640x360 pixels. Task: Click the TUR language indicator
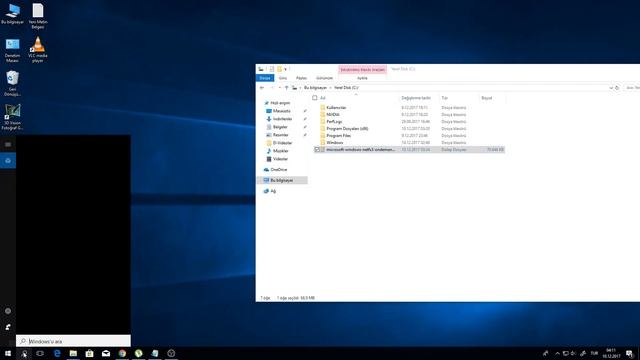pyautogui.click(x=594, y=353)
